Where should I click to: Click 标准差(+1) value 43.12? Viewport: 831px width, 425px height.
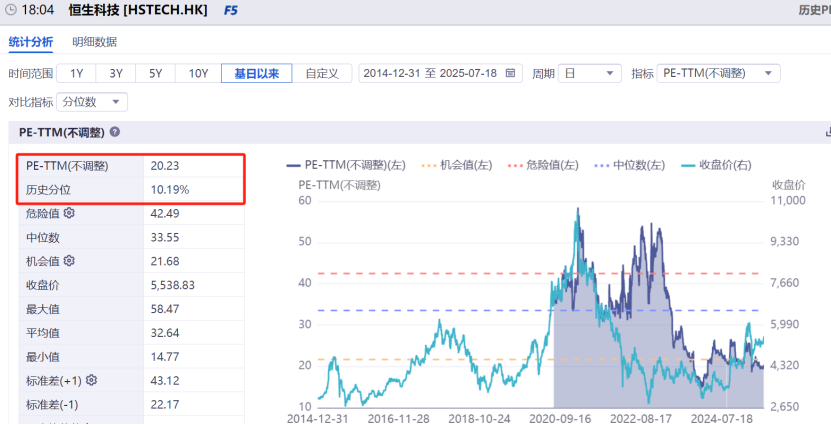click(165, 380)
